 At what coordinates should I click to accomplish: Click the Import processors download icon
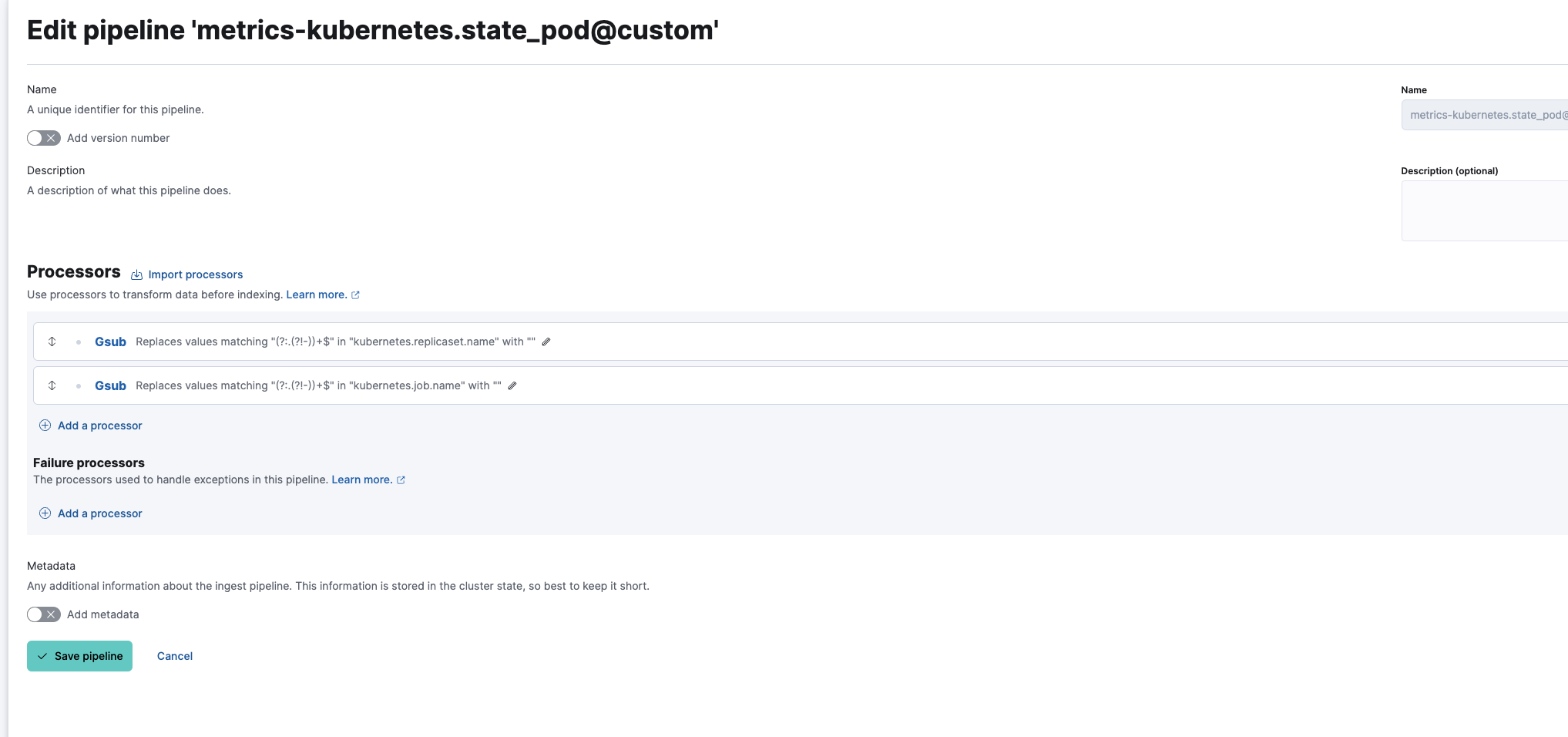136,274
